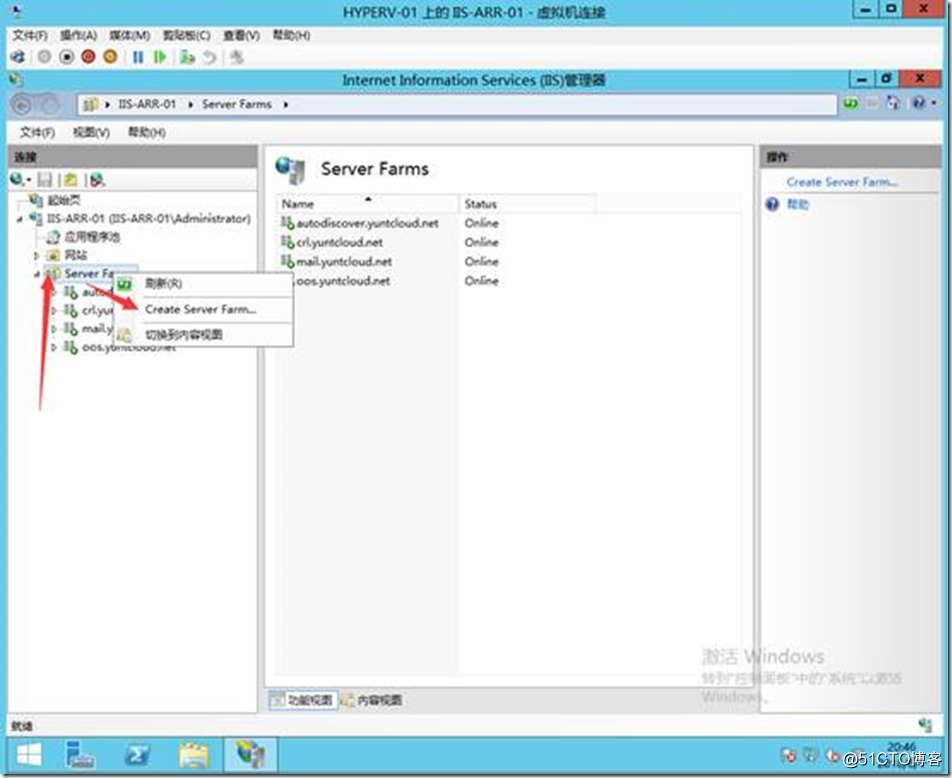952x778 pixels.
Task: Open File Explorer from the taskbar
Action: click(194, 756)
